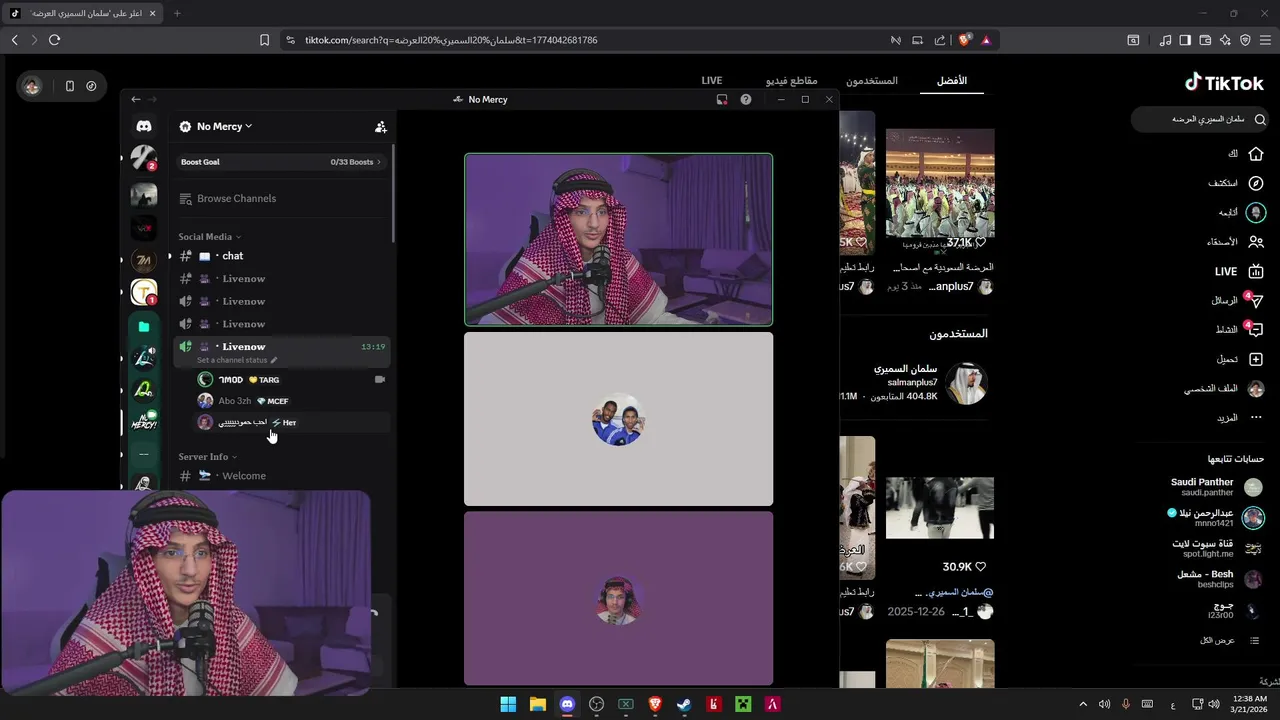Open Windows Start menu
1280x720 pixels.
(508, 704)
